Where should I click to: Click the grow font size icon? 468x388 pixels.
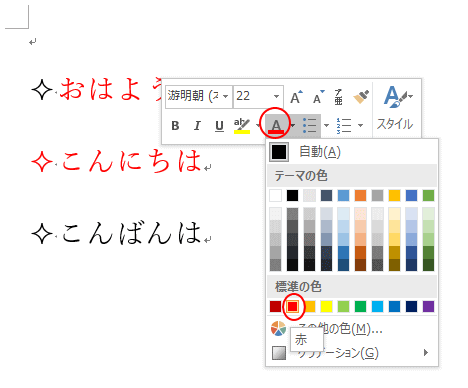pyautogui.click(x=296, y=97)
